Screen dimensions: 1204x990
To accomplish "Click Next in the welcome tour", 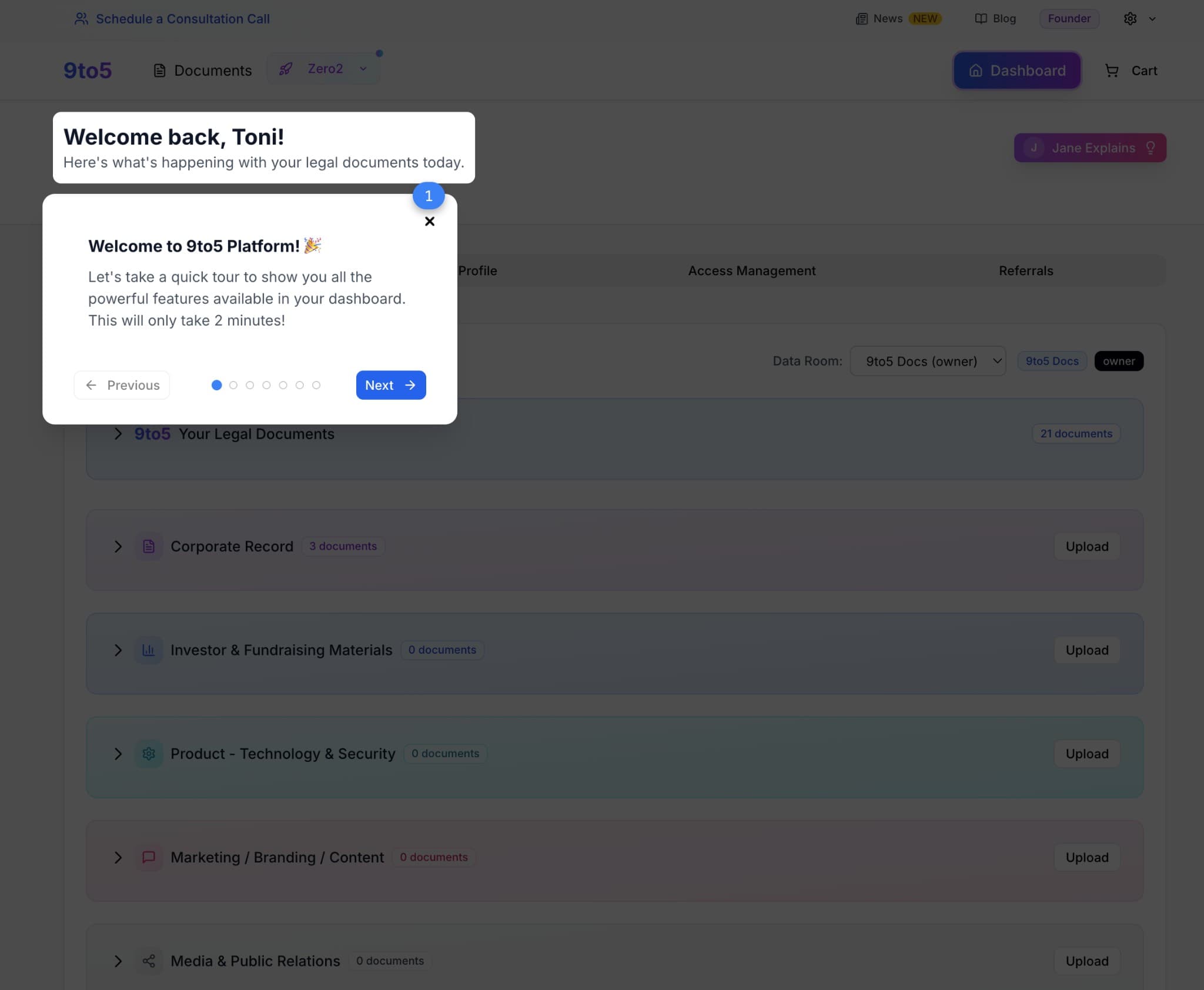I will tap(390, 385).
